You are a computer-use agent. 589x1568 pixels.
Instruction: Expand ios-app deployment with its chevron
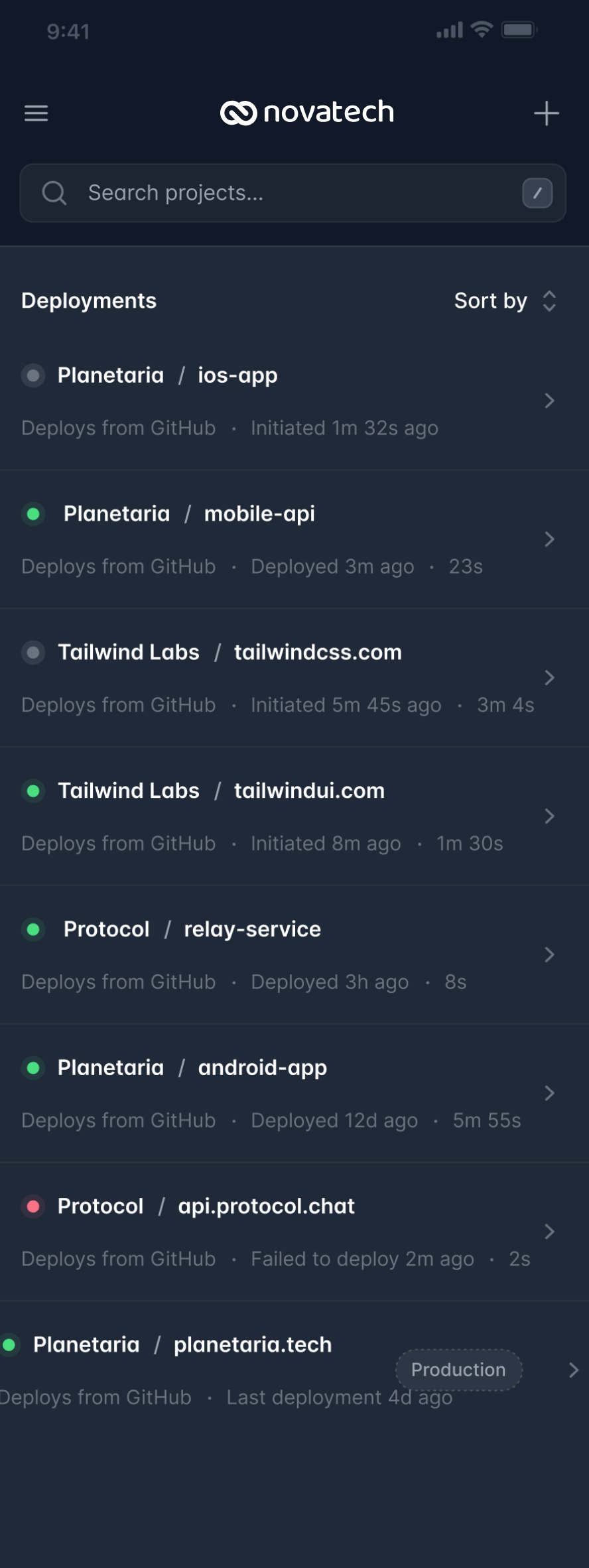tap(549, 401)
